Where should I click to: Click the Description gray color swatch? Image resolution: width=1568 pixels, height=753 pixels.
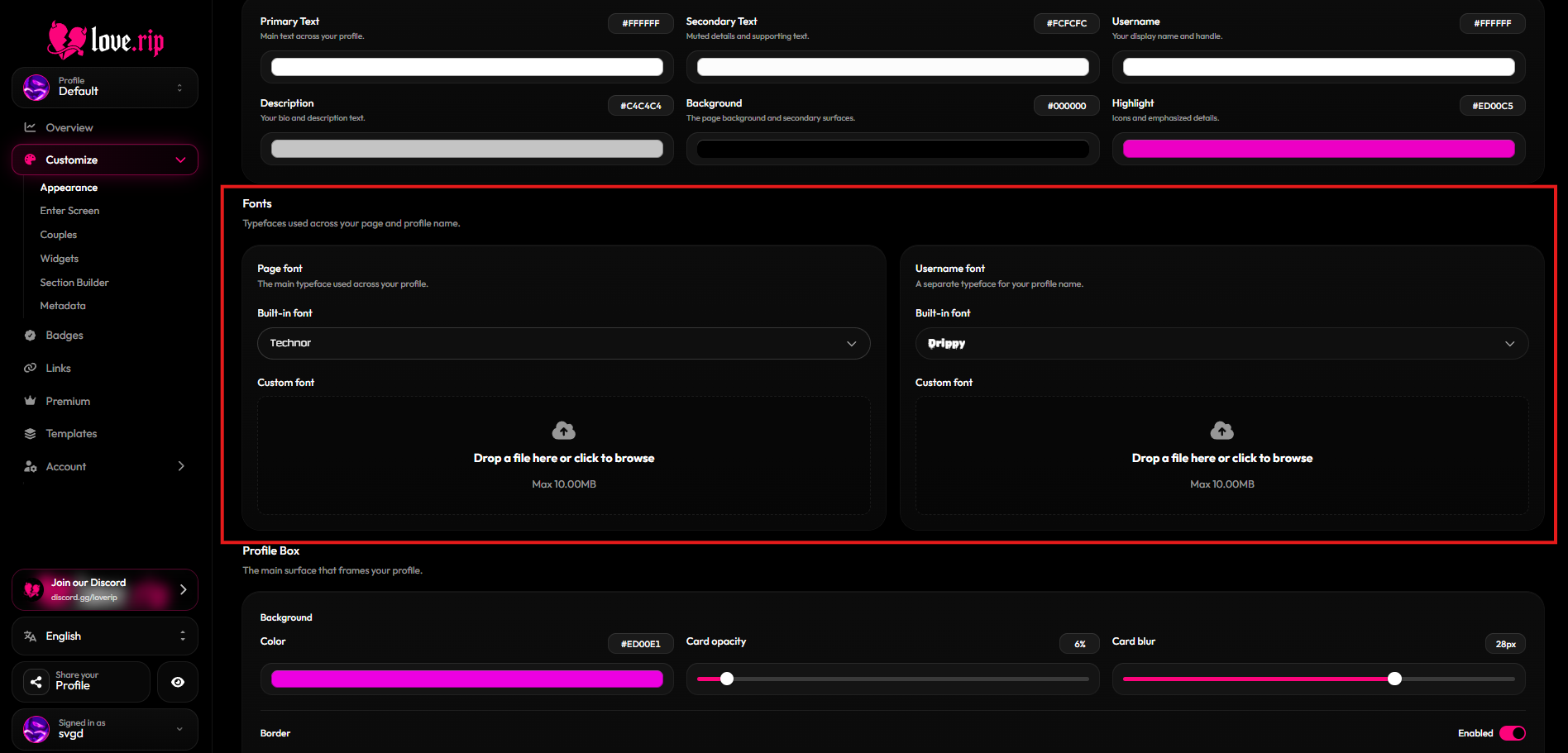tap(467, 149)
